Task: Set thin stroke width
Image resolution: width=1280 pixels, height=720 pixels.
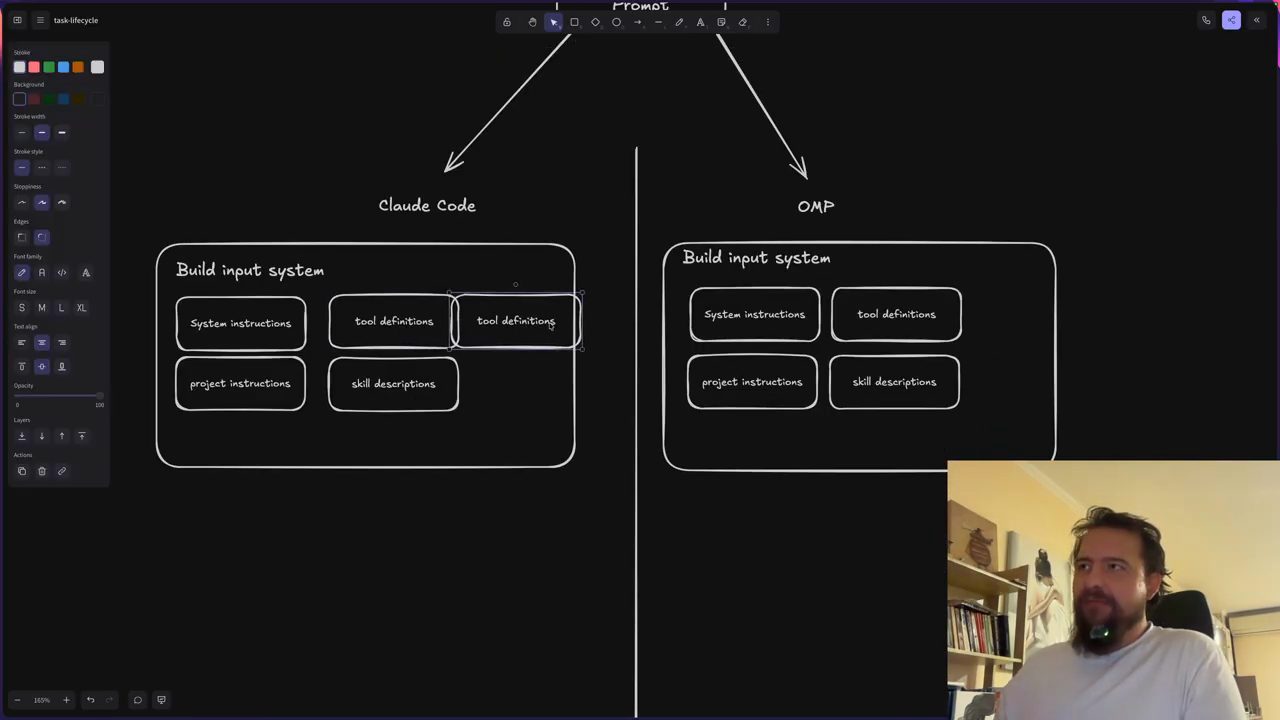Action: click(22, 132)
